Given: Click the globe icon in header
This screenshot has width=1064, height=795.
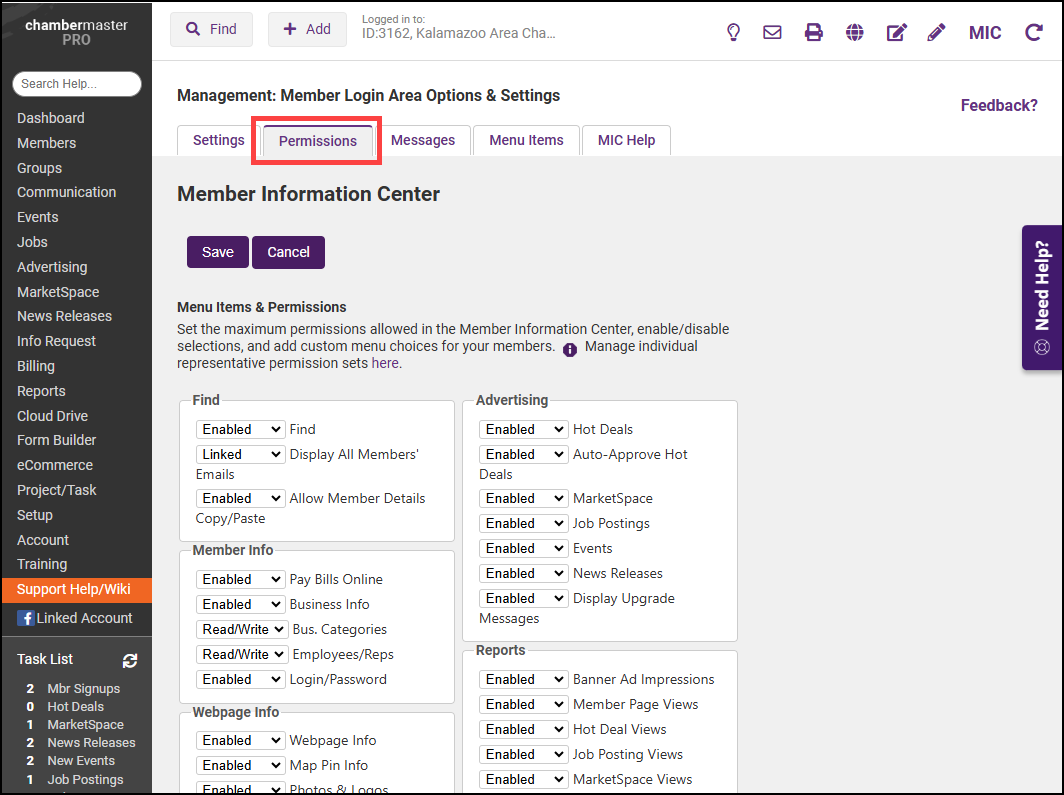Looking at the screenshot, I should tap(854, 32).
